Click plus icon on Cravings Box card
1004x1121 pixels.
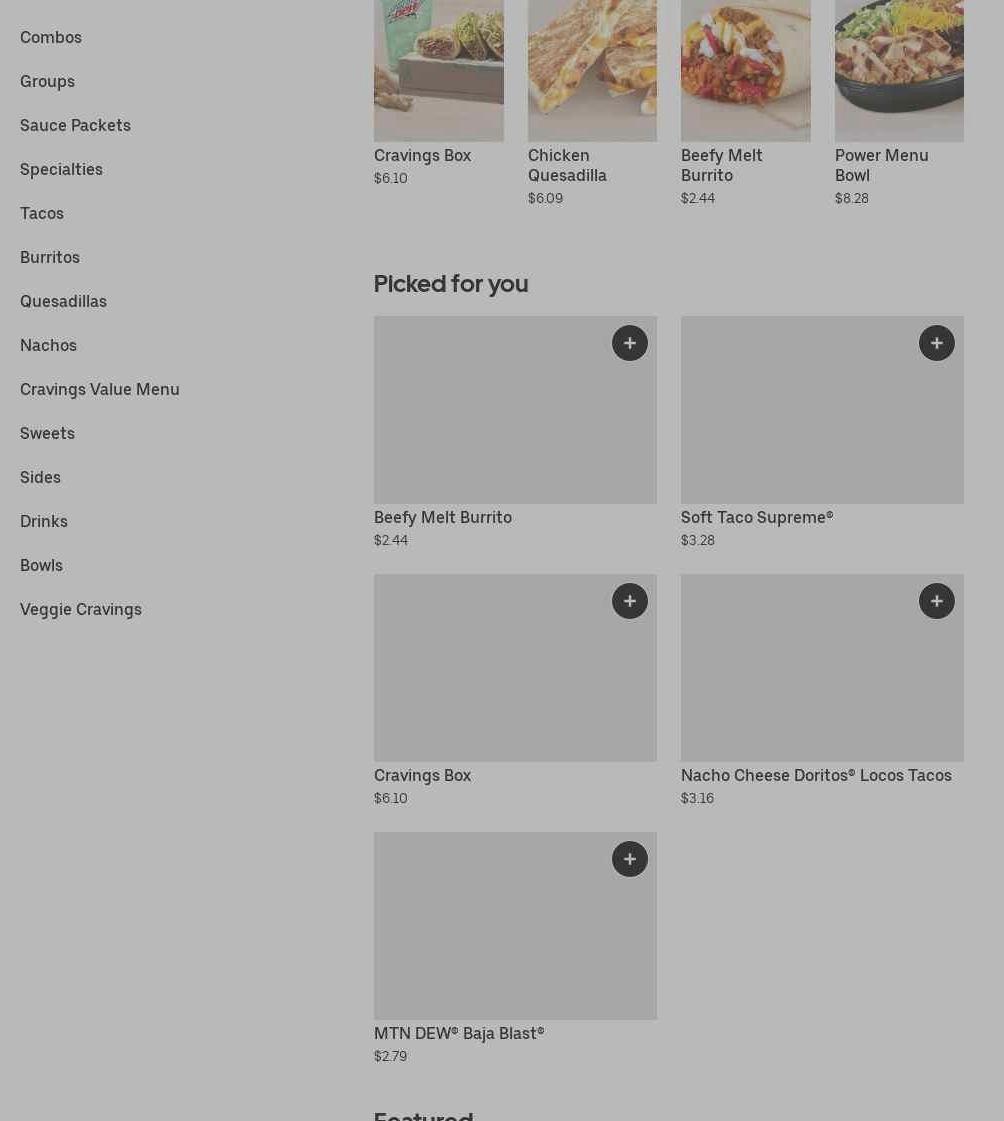click(630, 601)
